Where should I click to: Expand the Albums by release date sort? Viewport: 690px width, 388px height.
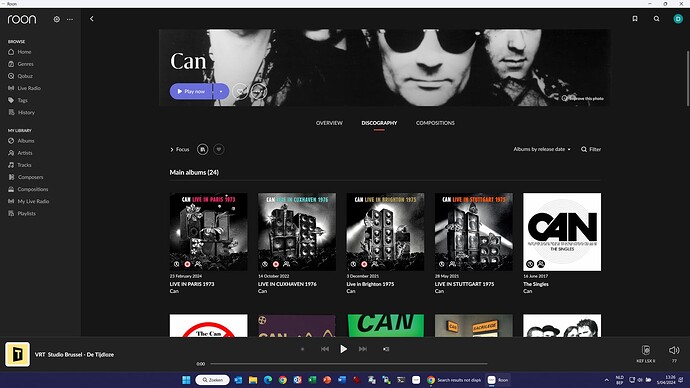coord(542,149)
